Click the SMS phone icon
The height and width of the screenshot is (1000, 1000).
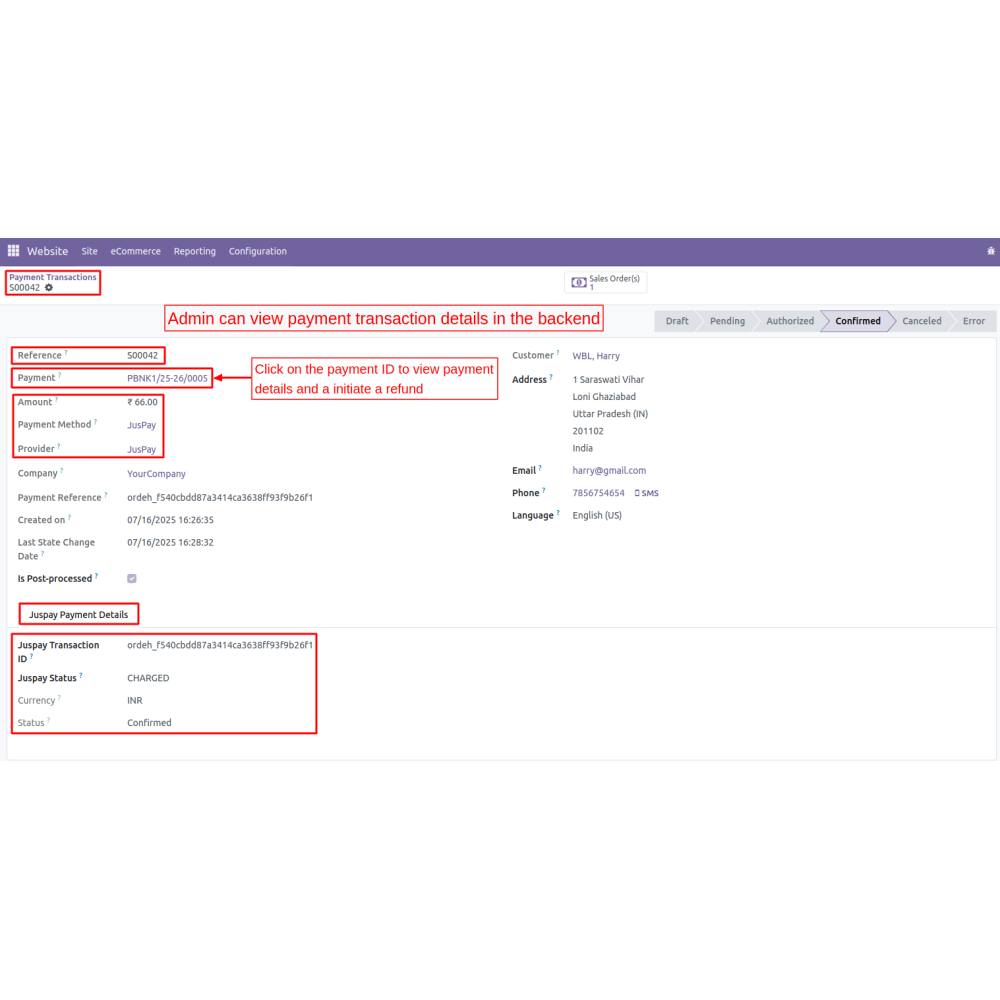tap(637, 493)
